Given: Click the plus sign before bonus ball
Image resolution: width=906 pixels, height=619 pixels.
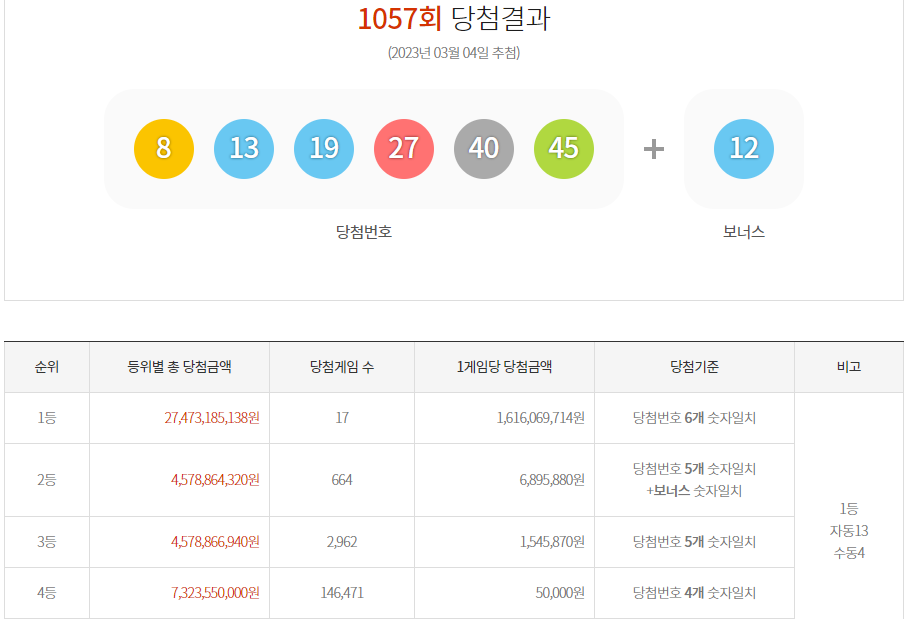Looking at the screenshot, I should tap(654, 149).
